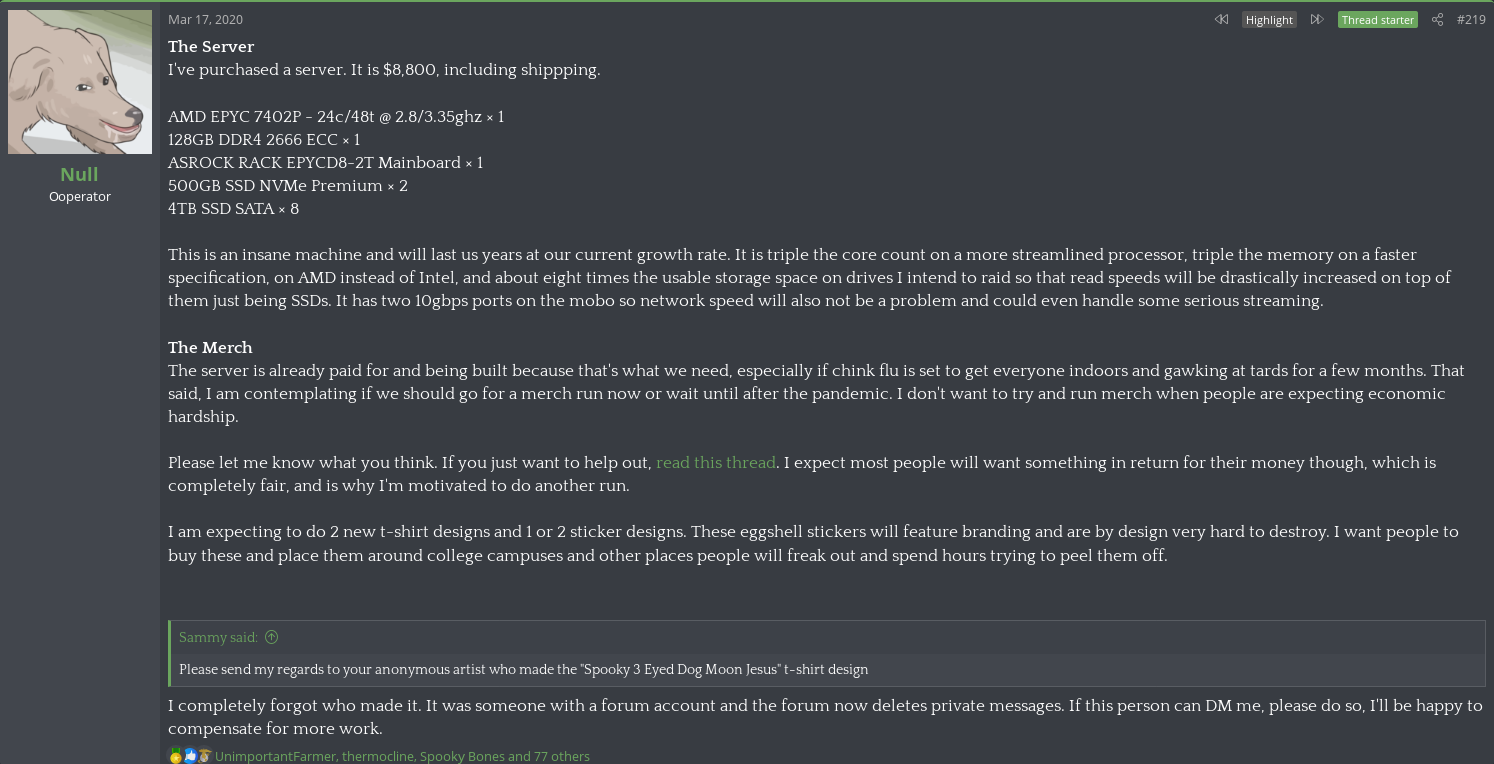
Task: Click the Mar 17, 2020 timestamp
Action: pos(205,19)
